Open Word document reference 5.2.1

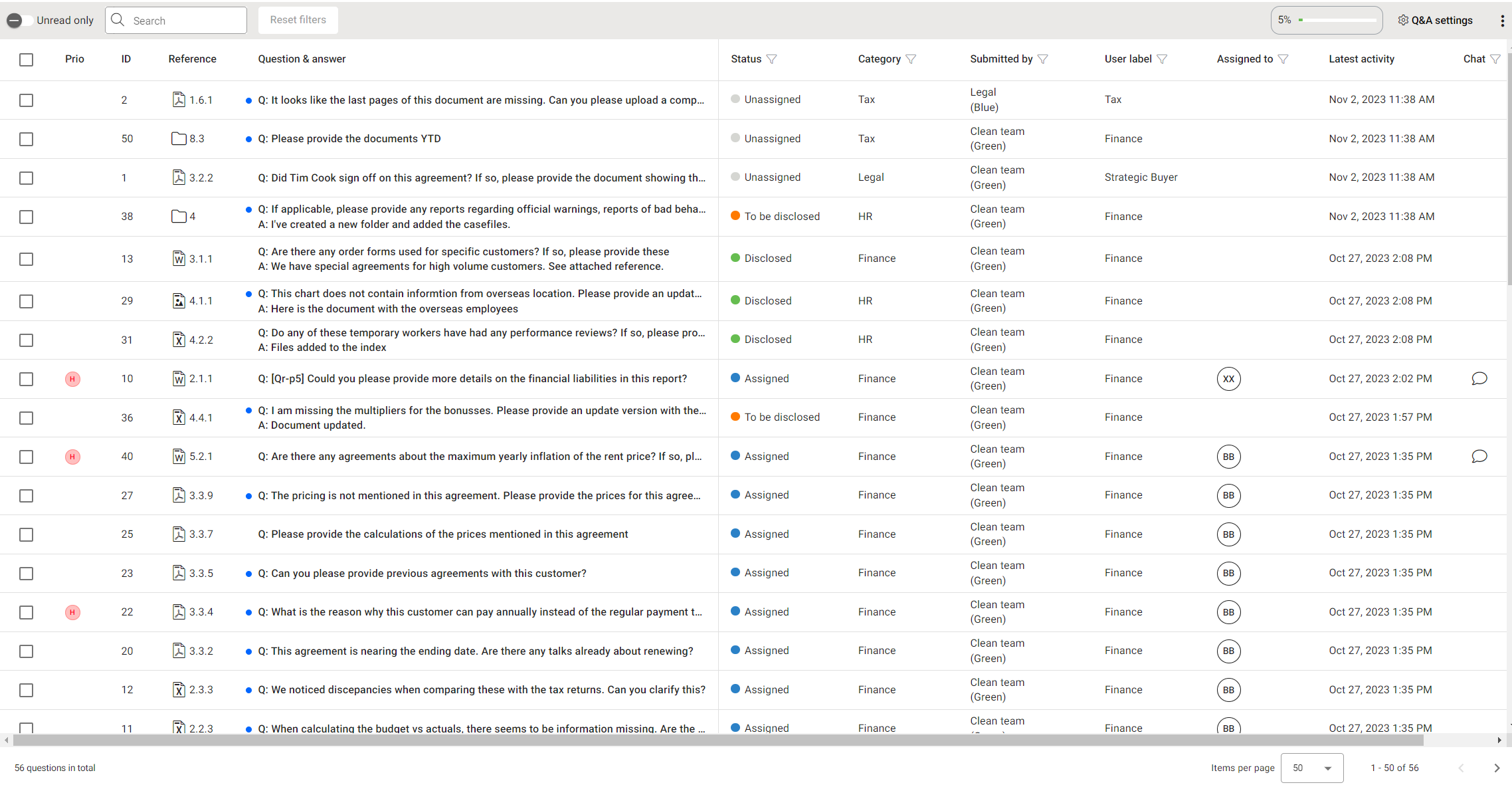(192, 457)
